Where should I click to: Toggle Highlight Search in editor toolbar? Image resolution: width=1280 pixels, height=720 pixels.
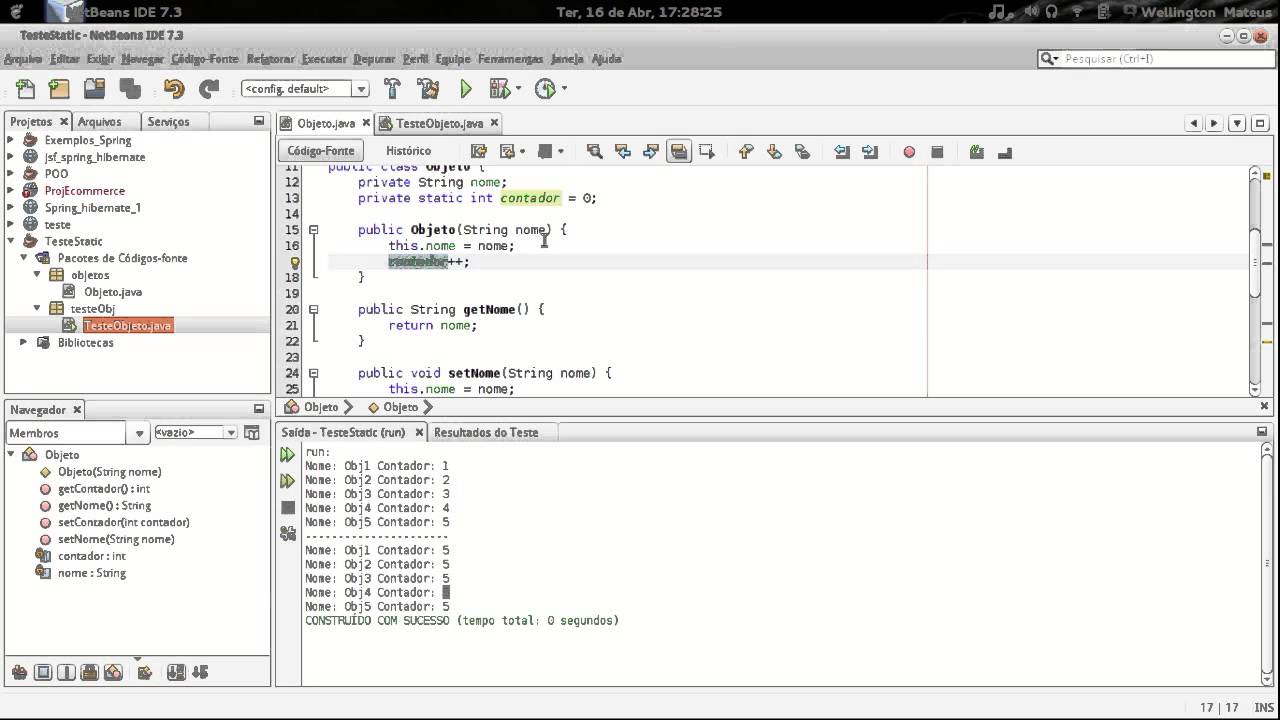pos(679,152)
